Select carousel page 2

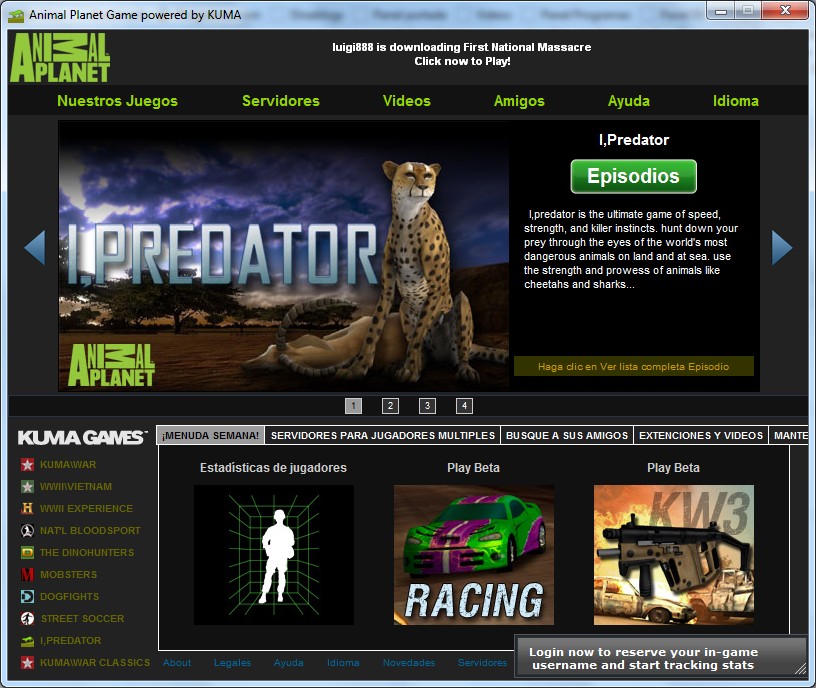(390, 406)
